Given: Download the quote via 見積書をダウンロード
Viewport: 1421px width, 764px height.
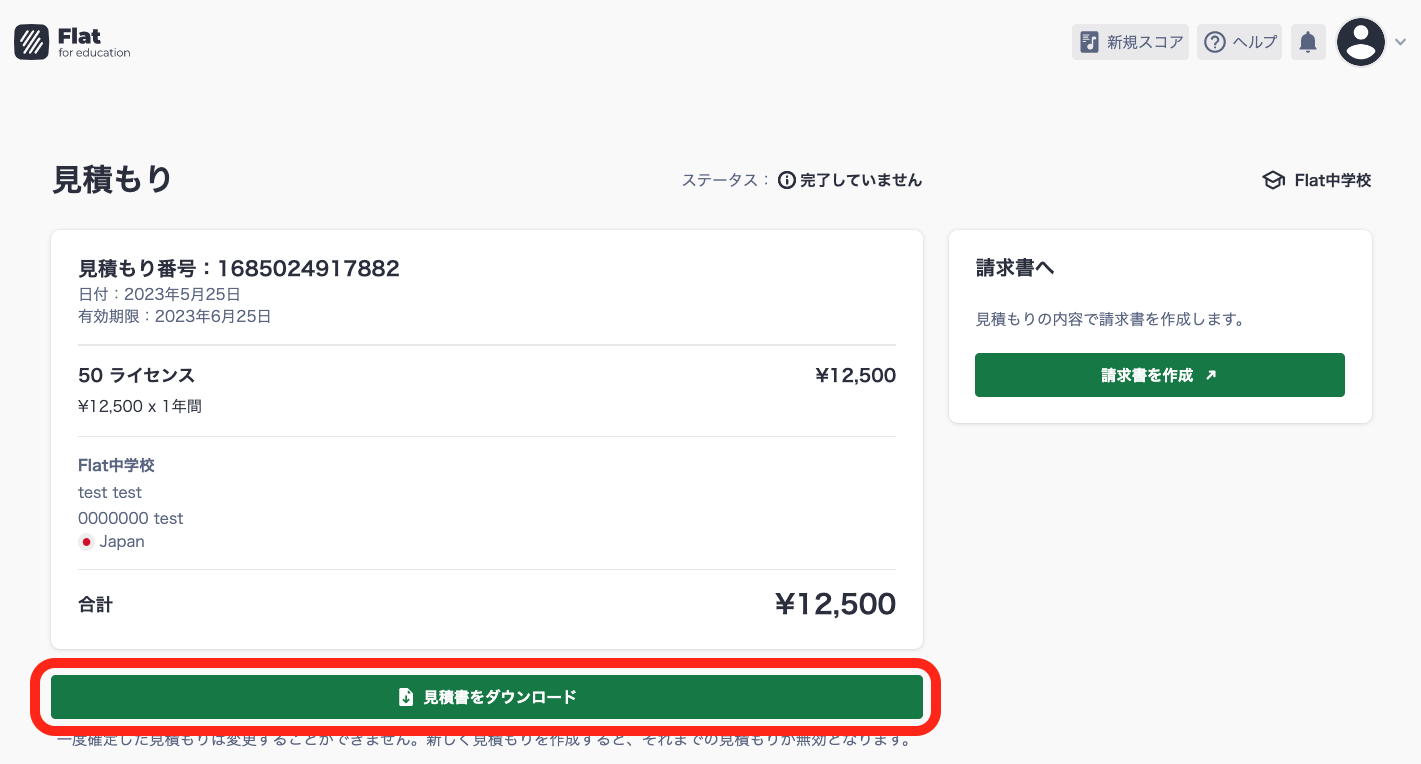Looking at the screenshot, I should [486, 696].
